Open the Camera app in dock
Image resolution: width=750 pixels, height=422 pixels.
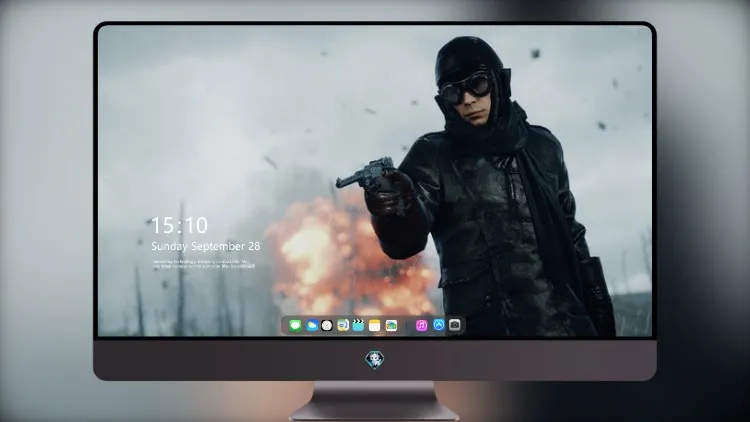click(455, 325)
